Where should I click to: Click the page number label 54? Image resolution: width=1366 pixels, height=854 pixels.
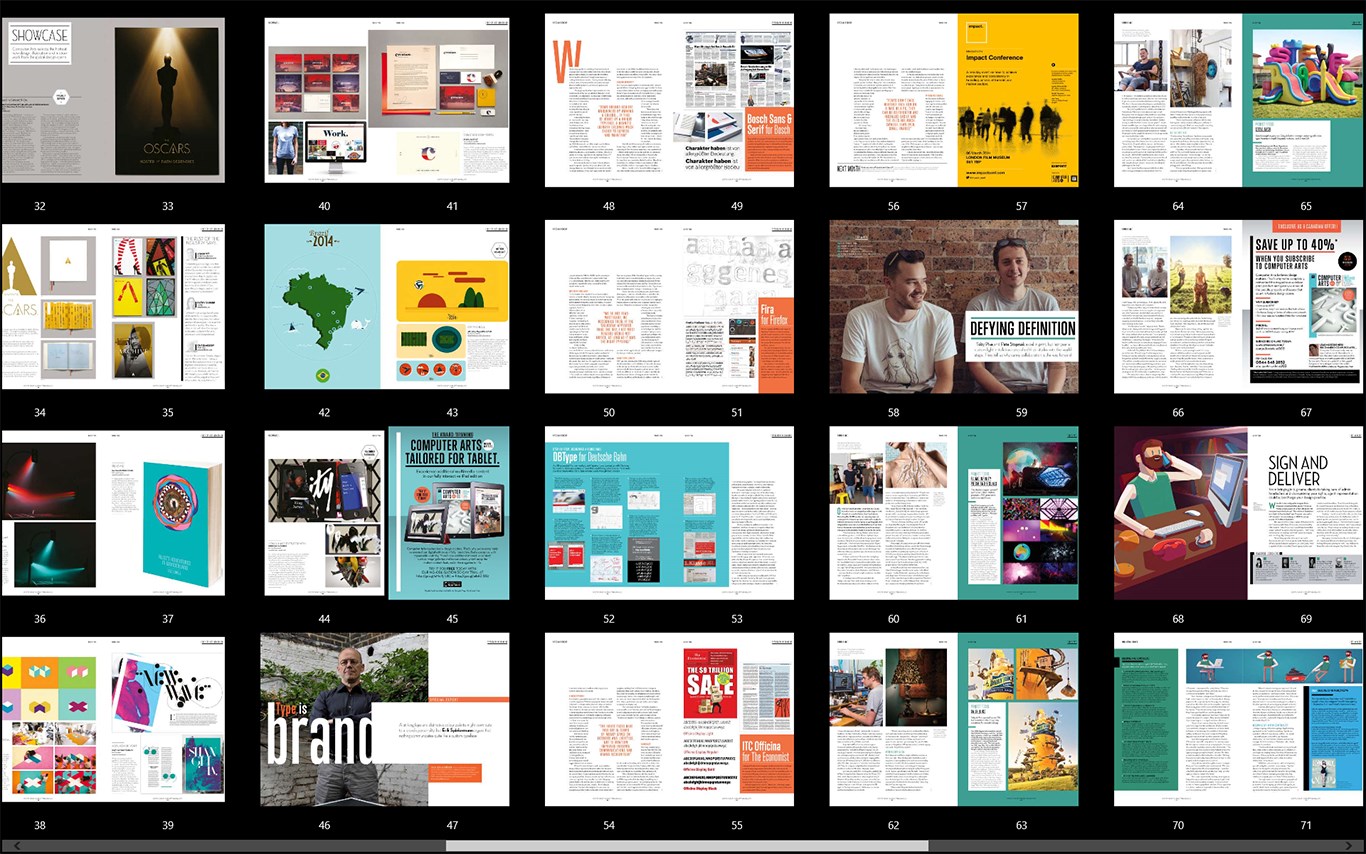tap(609, 826)
